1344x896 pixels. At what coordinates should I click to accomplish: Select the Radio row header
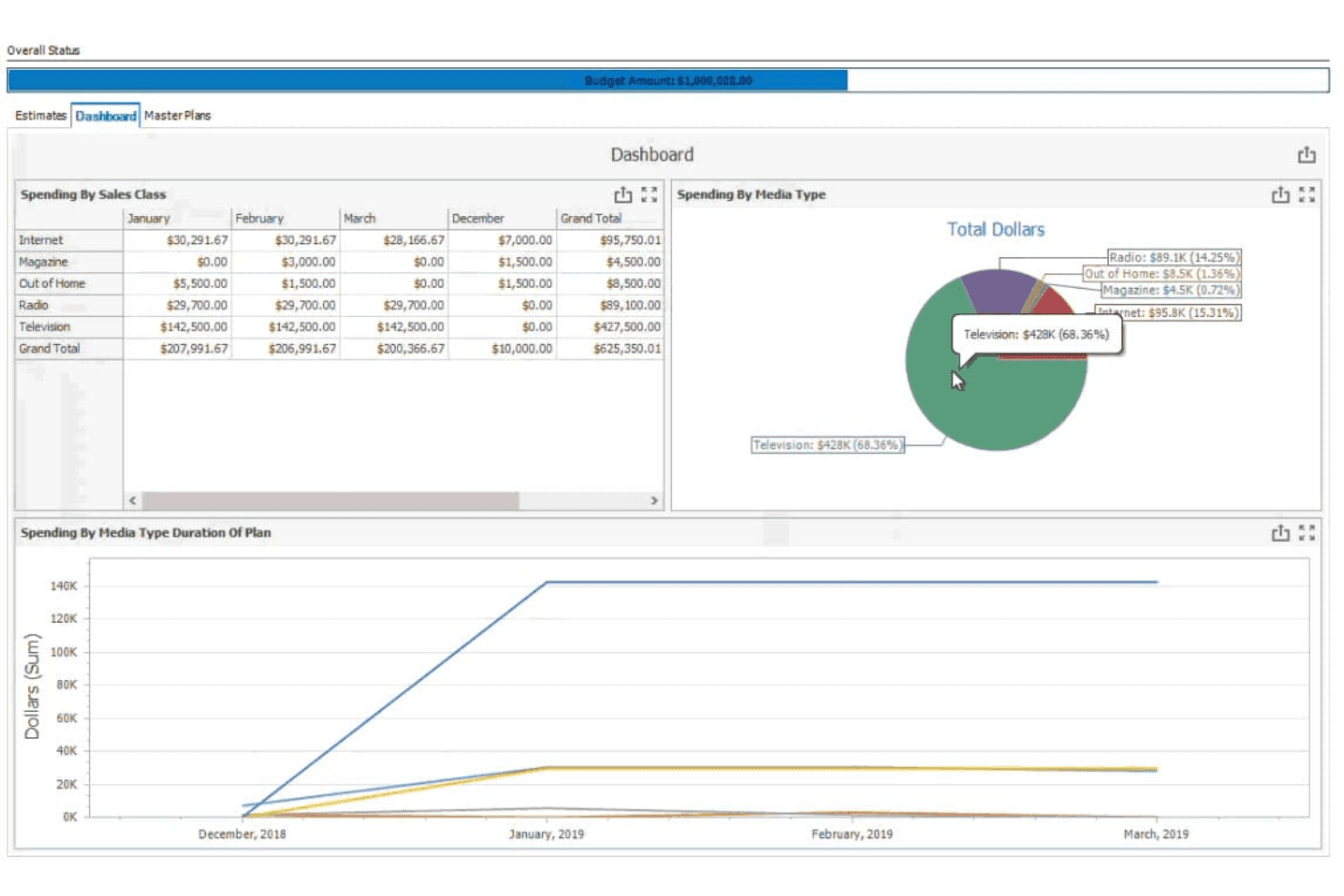69,306
